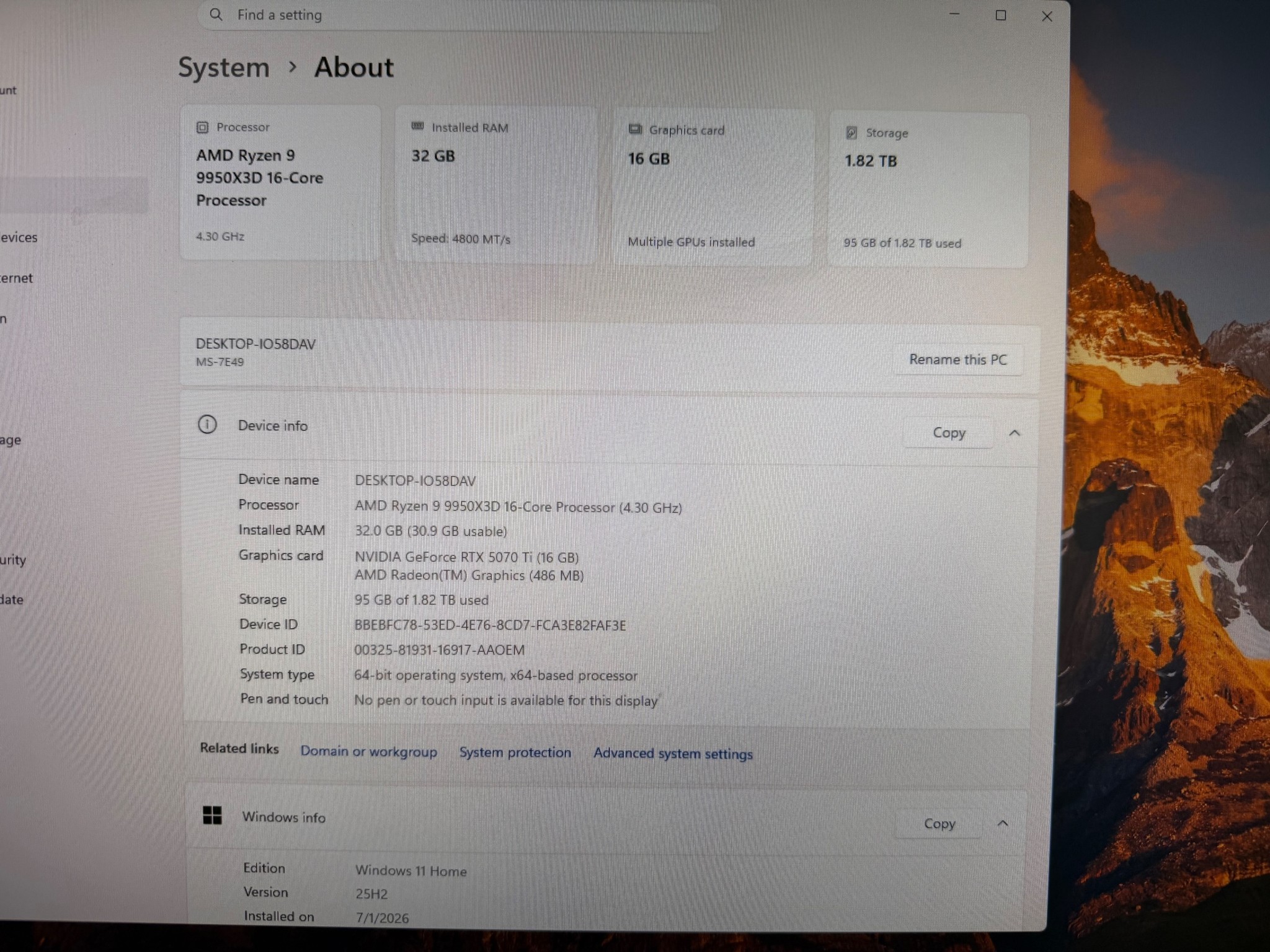Click the Processor chip icon

pos(202,127)
